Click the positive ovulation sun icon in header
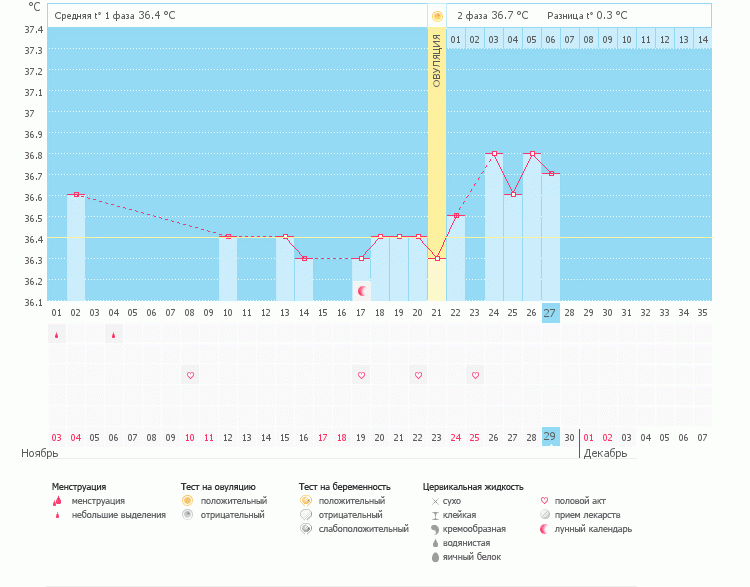The height and width of the screenshot is (587, 750). (436, 16)
